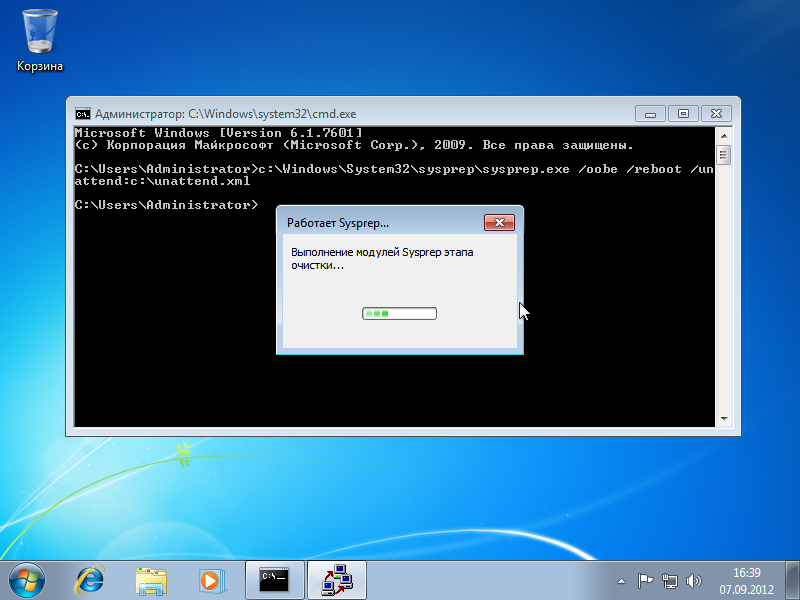This screenshot has height=600, width=800.
Task: Open Windows Explorer folder icon on taskbar
Action: pos(151,581)
